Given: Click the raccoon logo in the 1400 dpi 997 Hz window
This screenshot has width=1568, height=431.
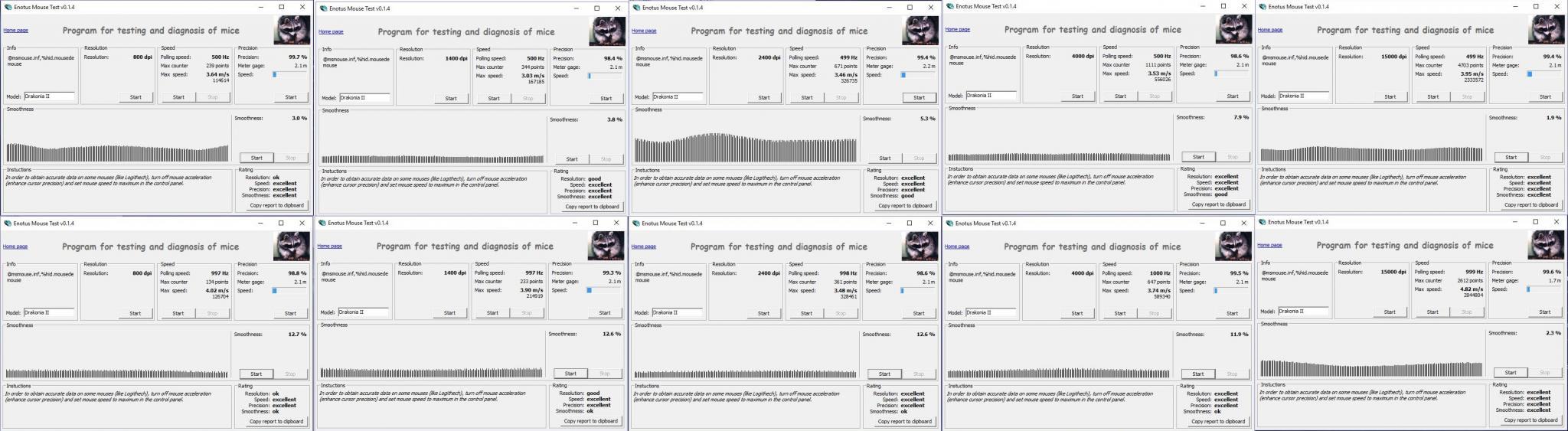Looking at the screenshot, I should coord(606,246).
